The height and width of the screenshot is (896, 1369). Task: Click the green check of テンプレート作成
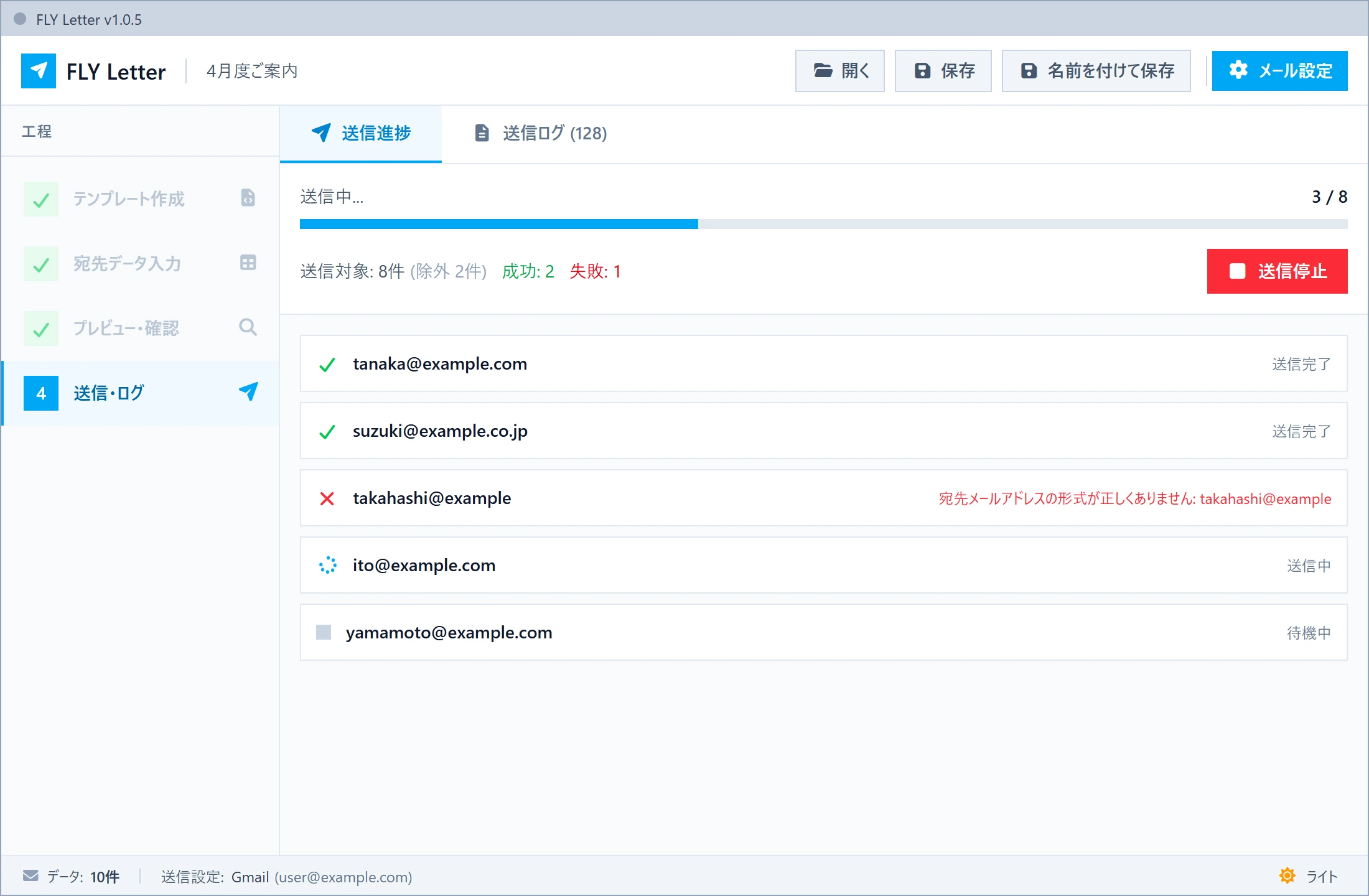tap(41, 199)
